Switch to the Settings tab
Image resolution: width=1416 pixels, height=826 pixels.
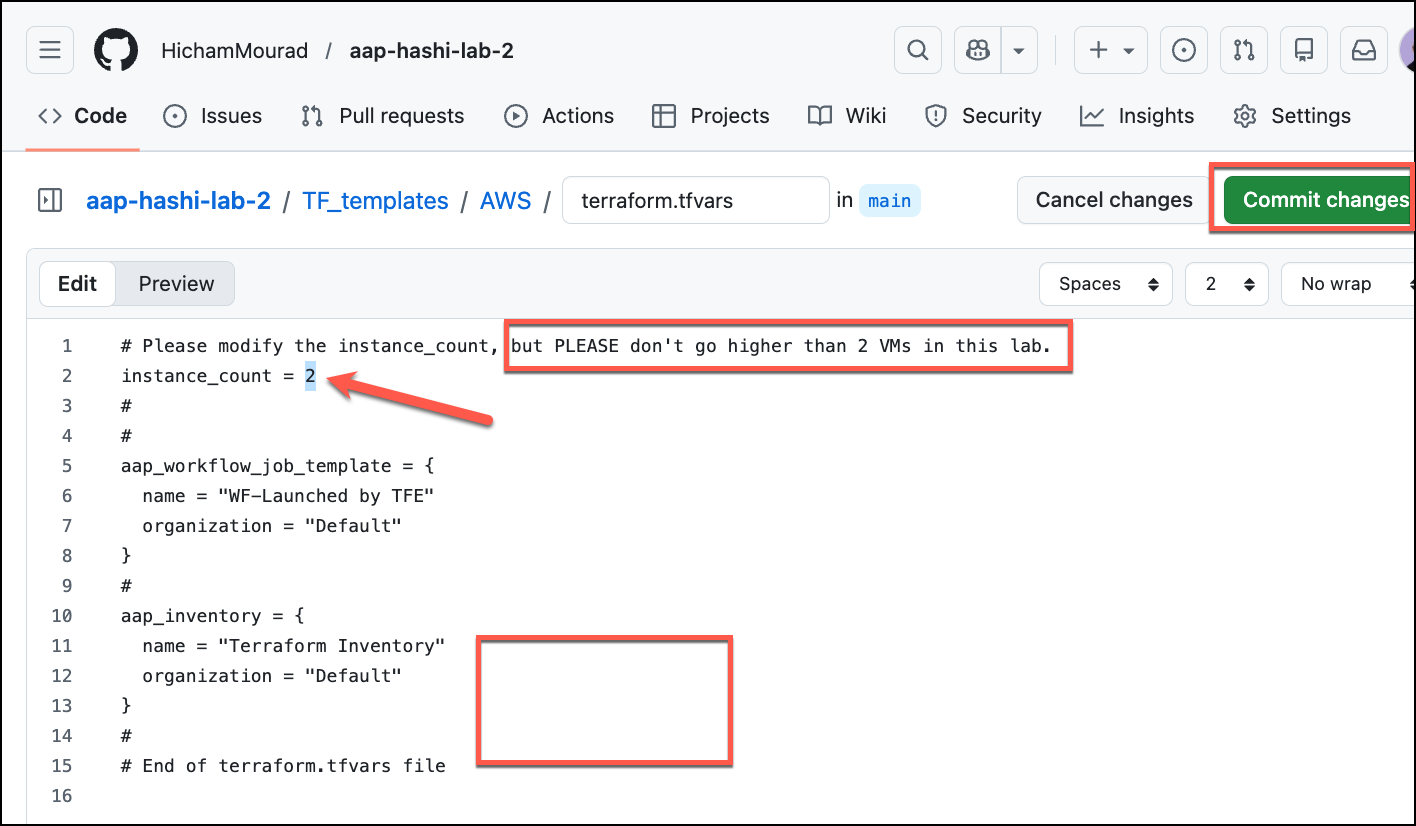1292,116
